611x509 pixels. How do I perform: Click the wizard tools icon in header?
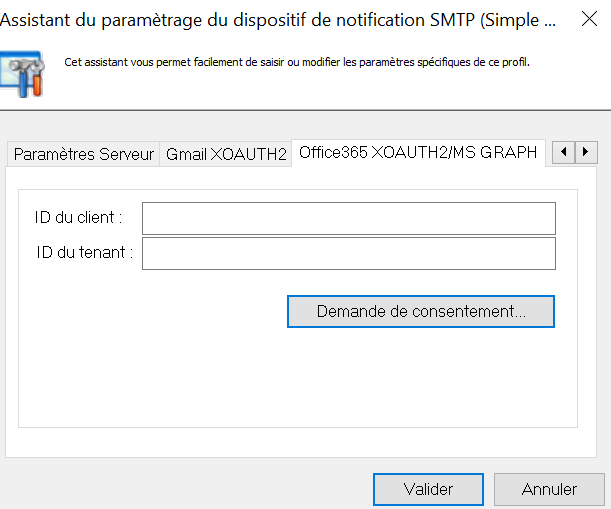20,74
